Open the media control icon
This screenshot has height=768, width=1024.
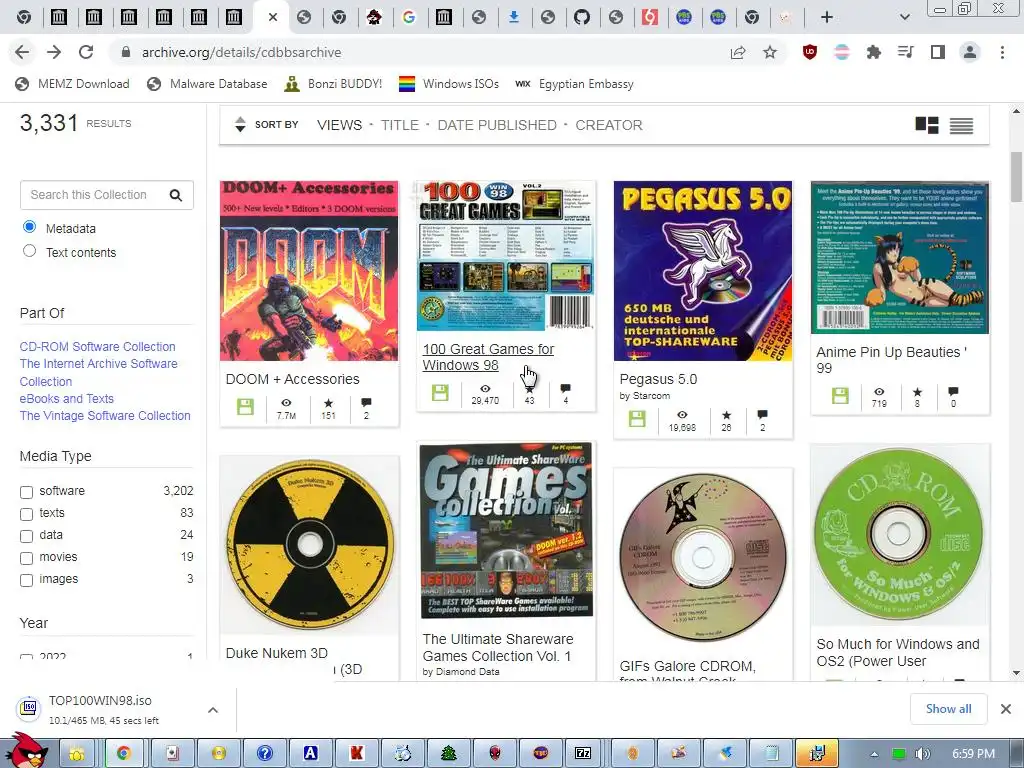[x=905, y=52]
